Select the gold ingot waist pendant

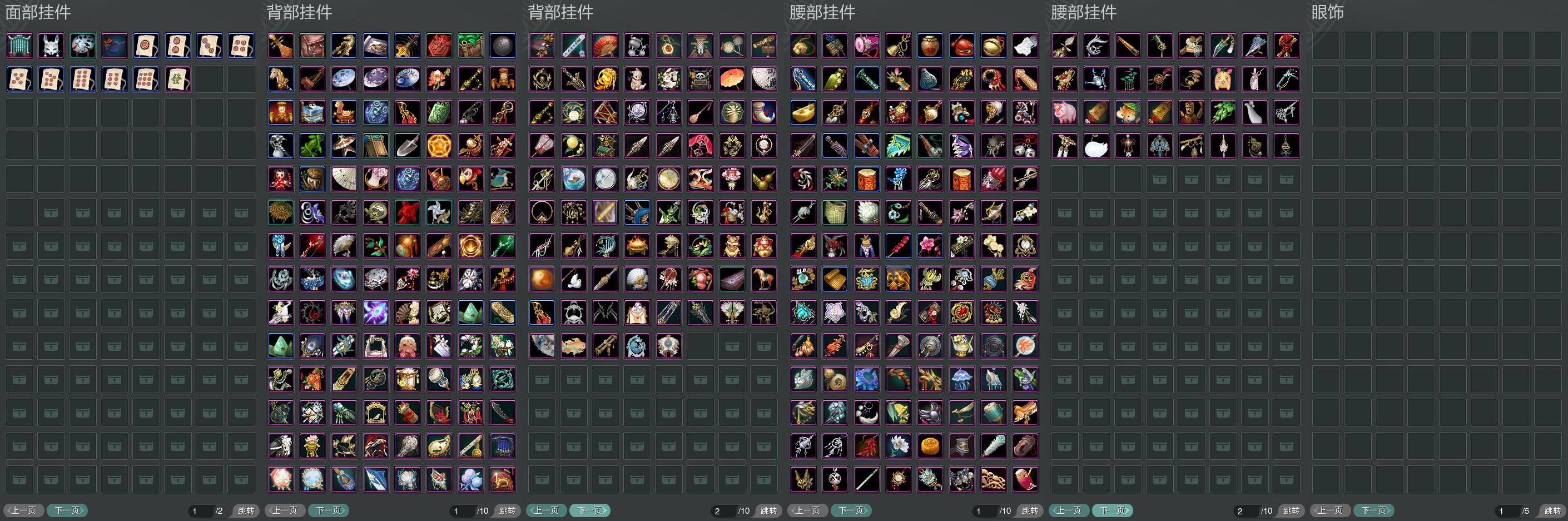pyautogui.click(x=803, y=113)
